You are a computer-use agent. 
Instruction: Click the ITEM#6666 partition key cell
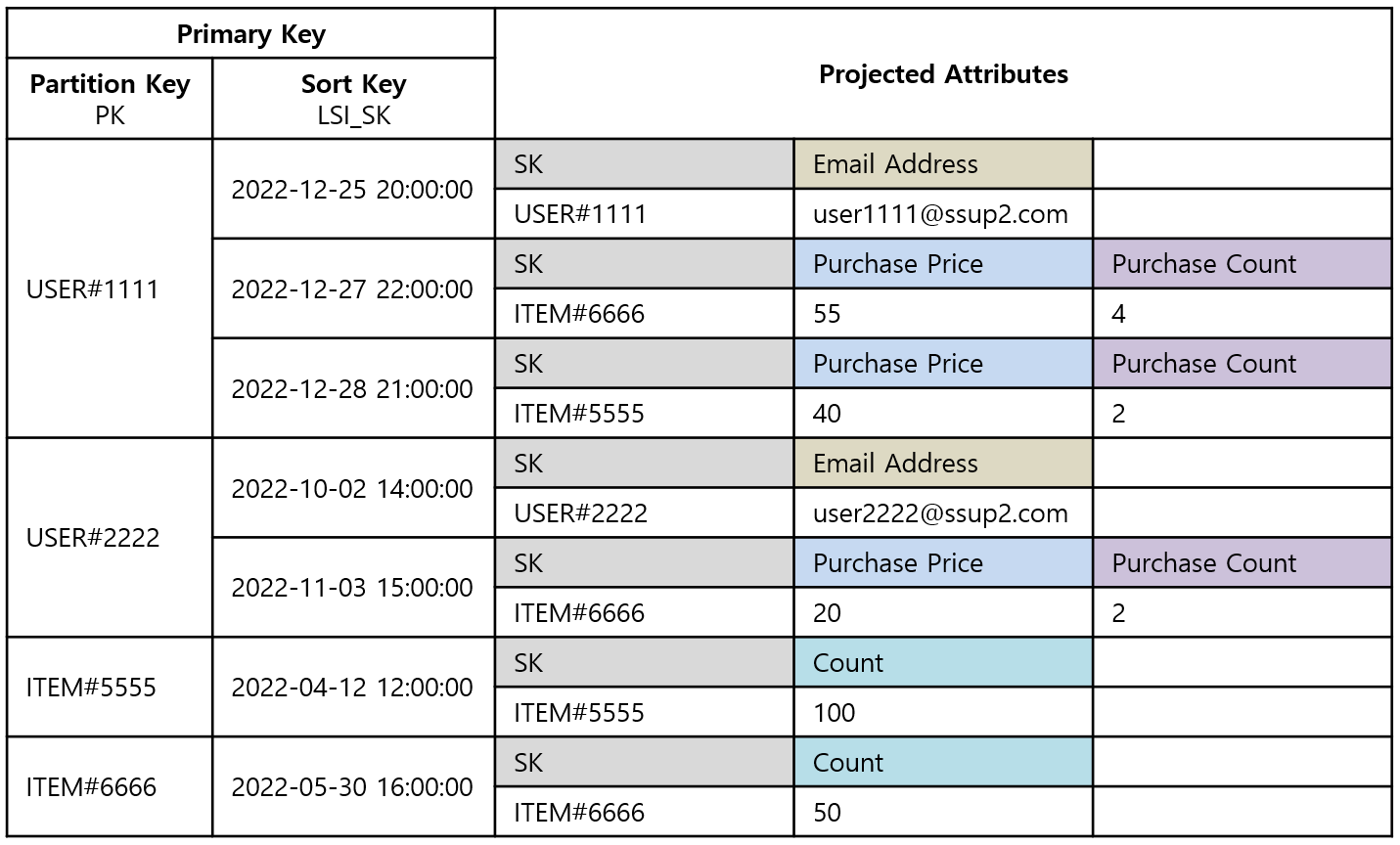(110, 787)
